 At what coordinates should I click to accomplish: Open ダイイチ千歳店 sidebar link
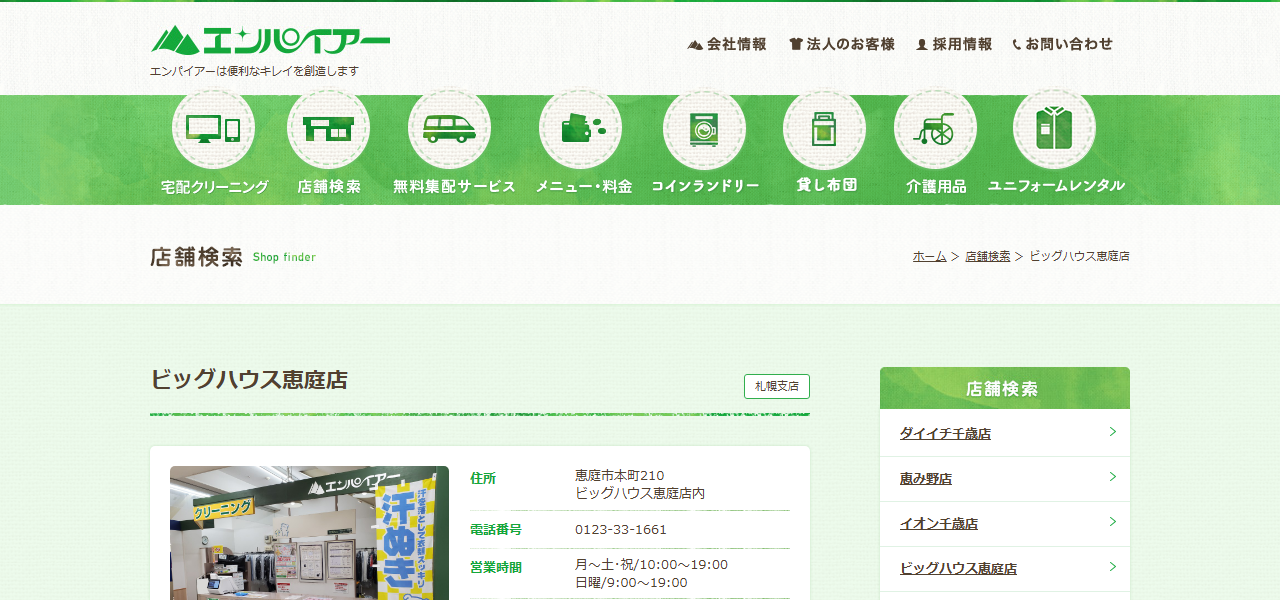[945, 434]
